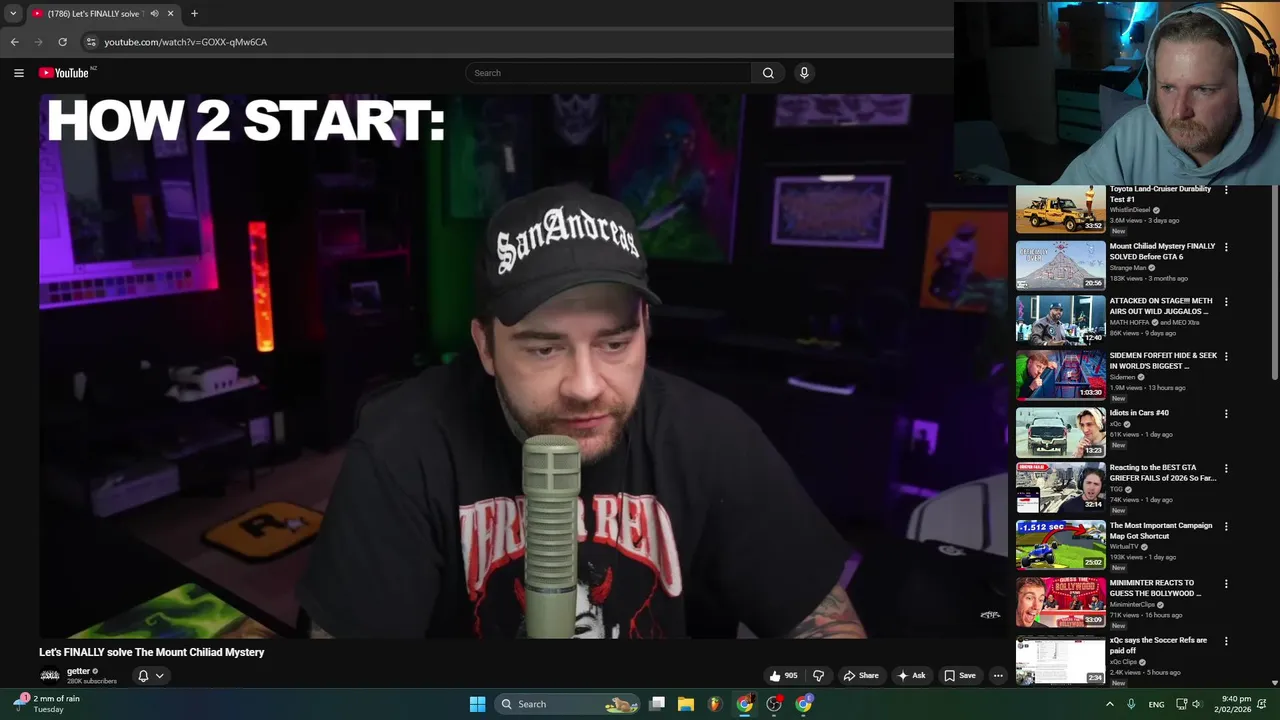Like the video with 905 likes

(783, 676)
